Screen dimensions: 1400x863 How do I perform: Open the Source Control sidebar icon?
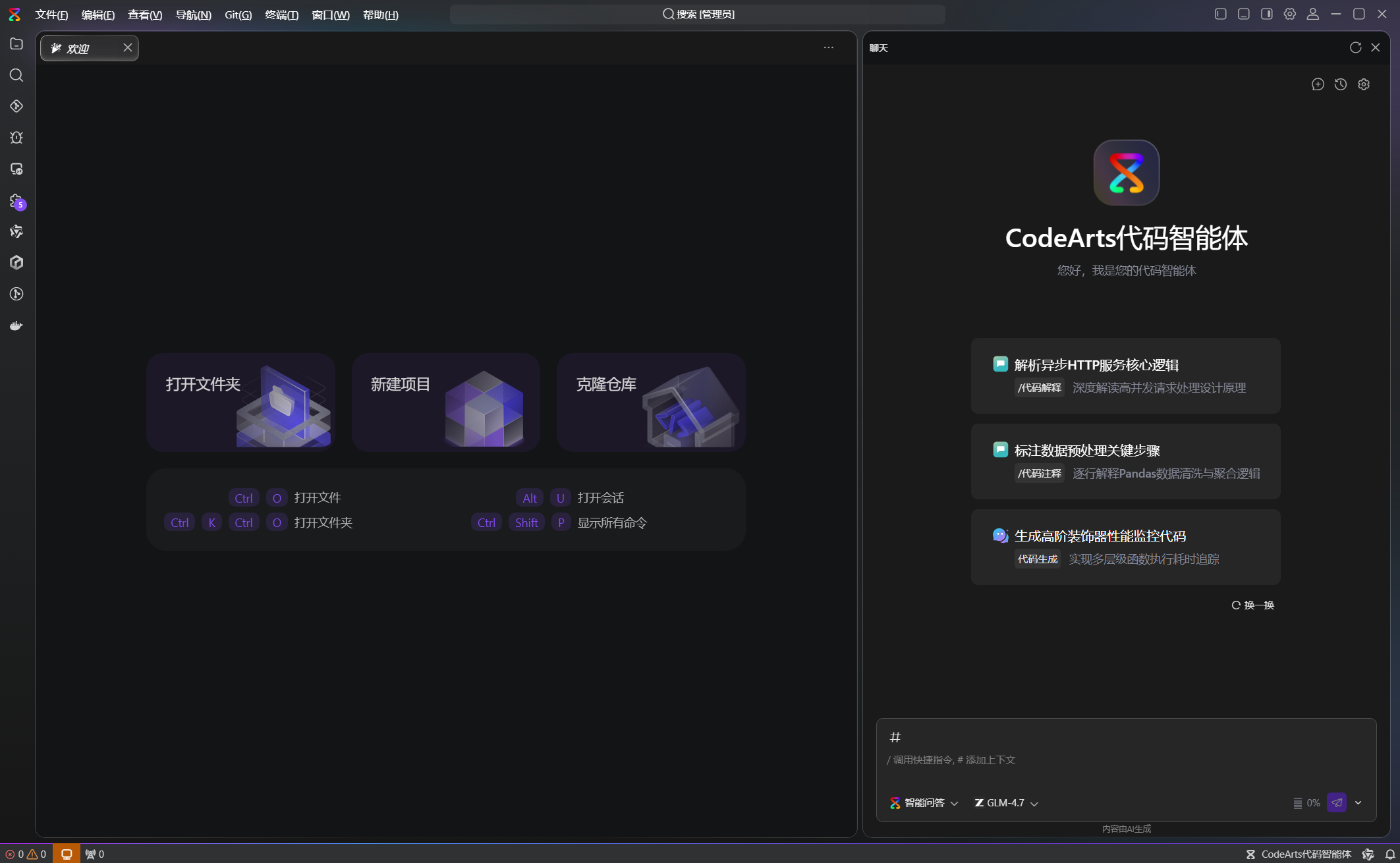pyautogui.click(x=16, y=106)
